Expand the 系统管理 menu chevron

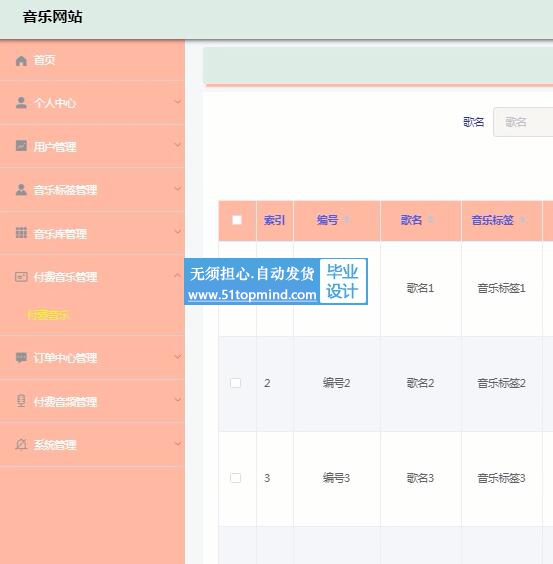click(x=178, y=444)
